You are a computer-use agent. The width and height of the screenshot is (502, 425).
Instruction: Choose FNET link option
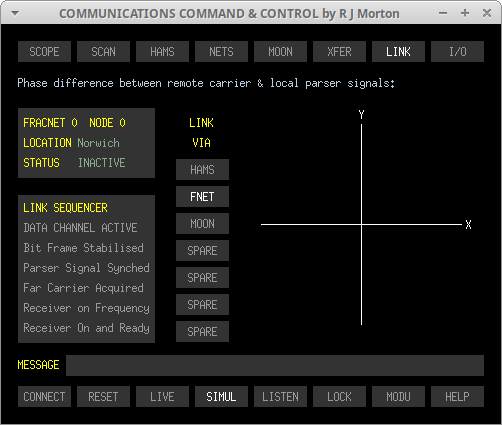click(x=202, y=197)
